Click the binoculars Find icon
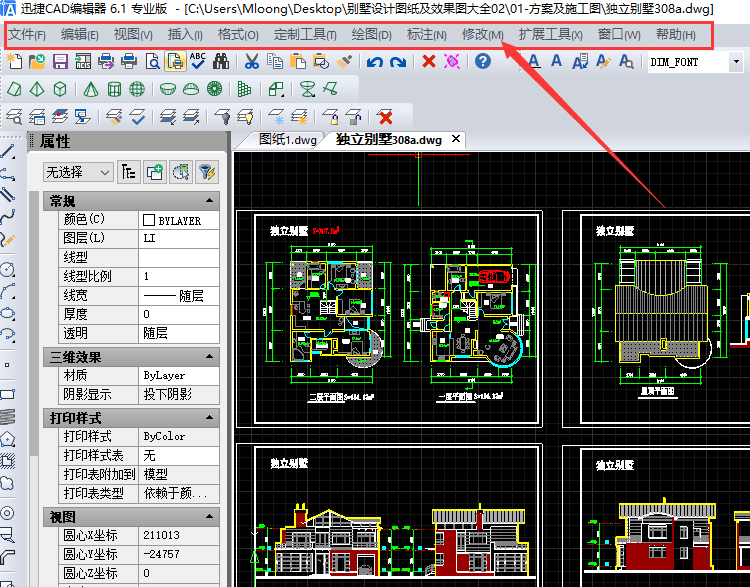 point(221,61)
